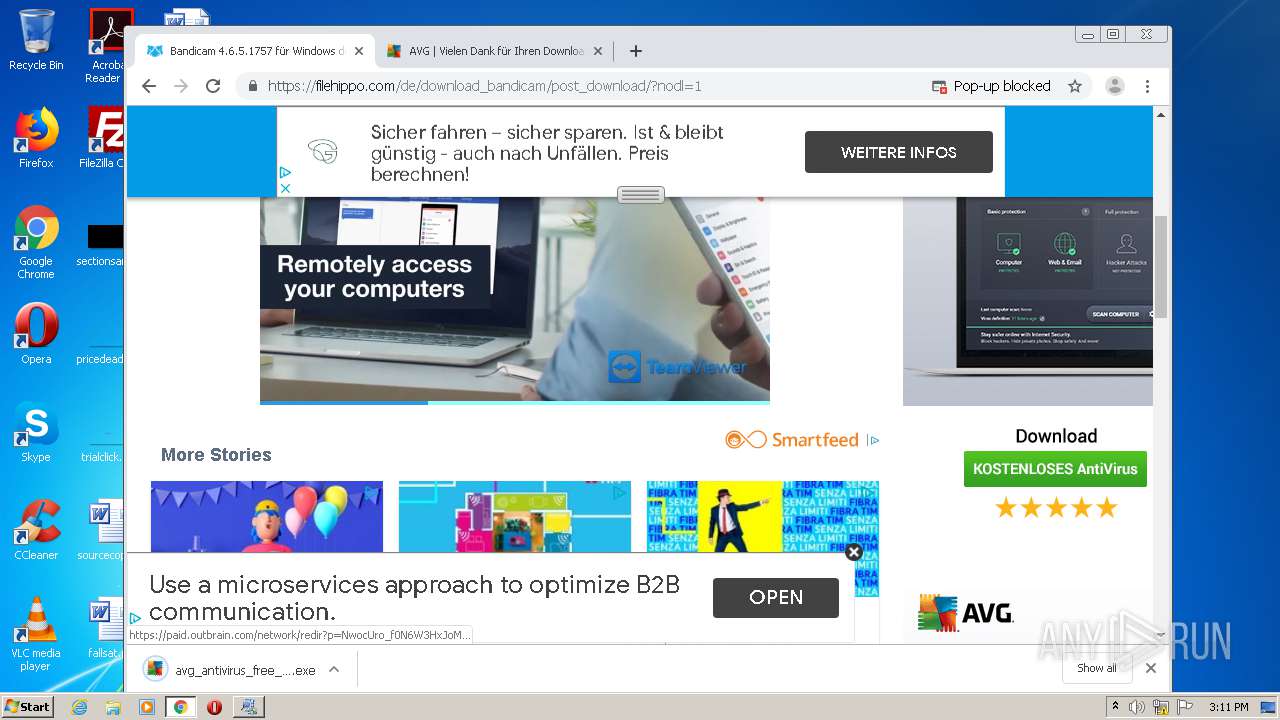1280x720 pixels.
Task: Click the volume icon in system tray
Action: 1137,707
